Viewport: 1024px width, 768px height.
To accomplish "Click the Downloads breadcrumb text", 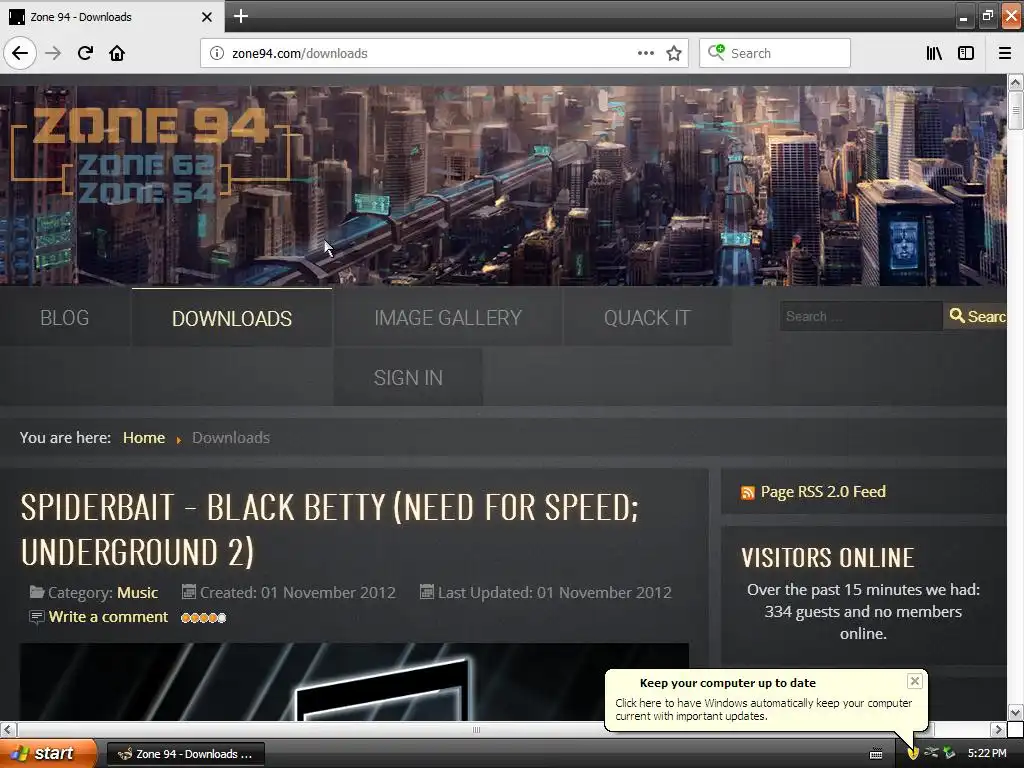I will tap(231, 438).
